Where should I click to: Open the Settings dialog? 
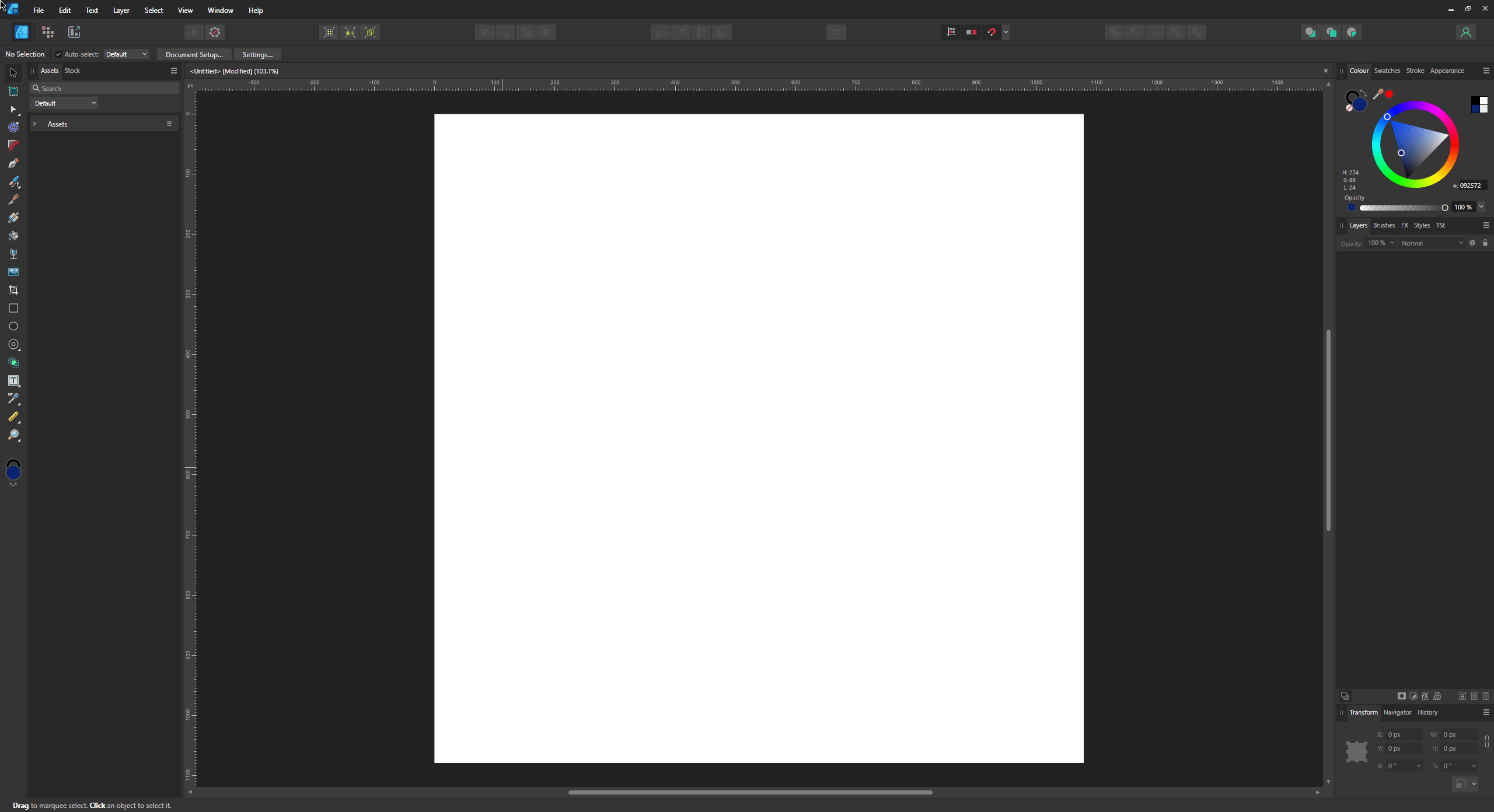coord(257,54)
